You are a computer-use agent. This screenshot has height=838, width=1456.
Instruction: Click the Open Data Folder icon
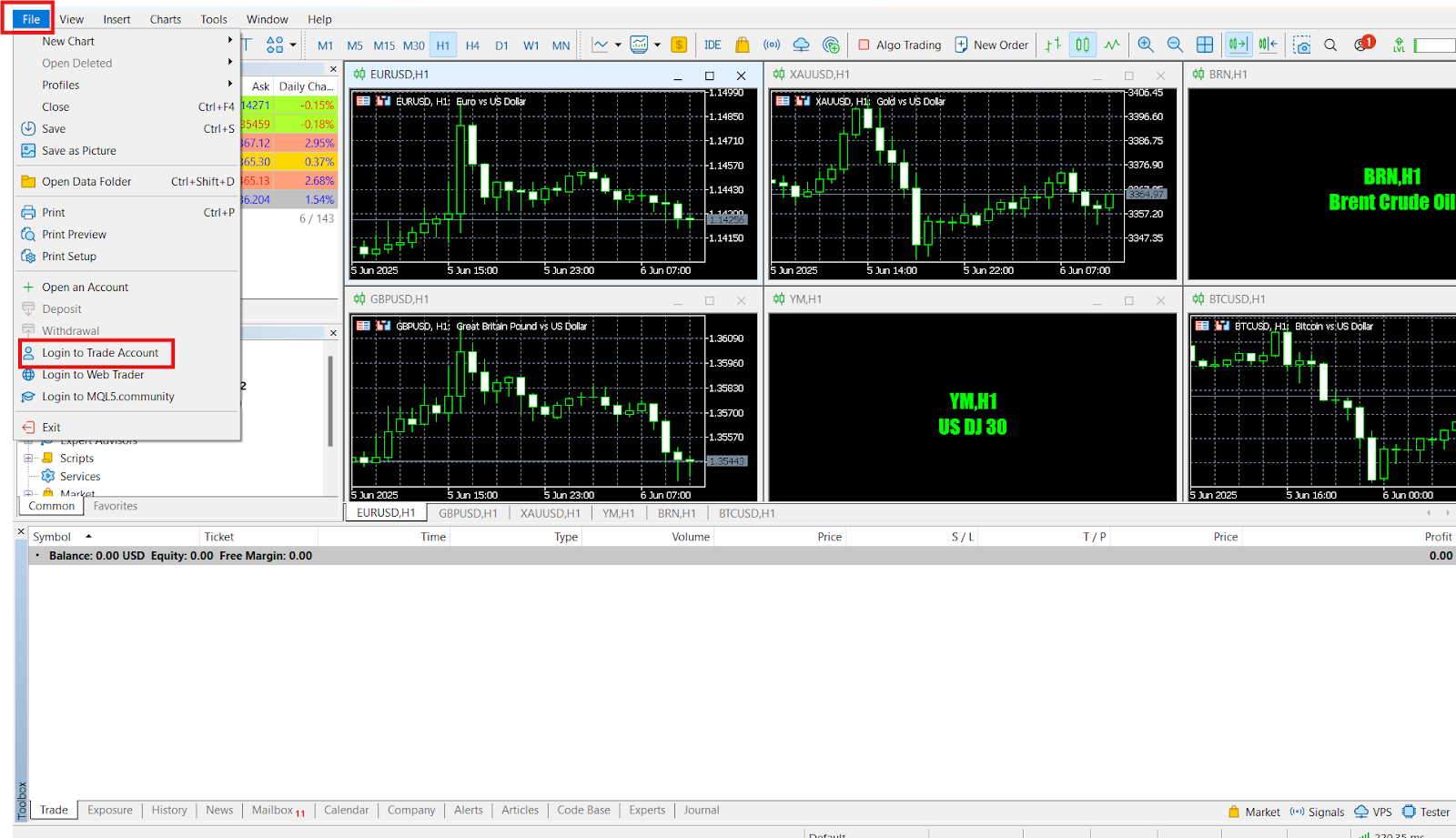click(x=28, y=181)
